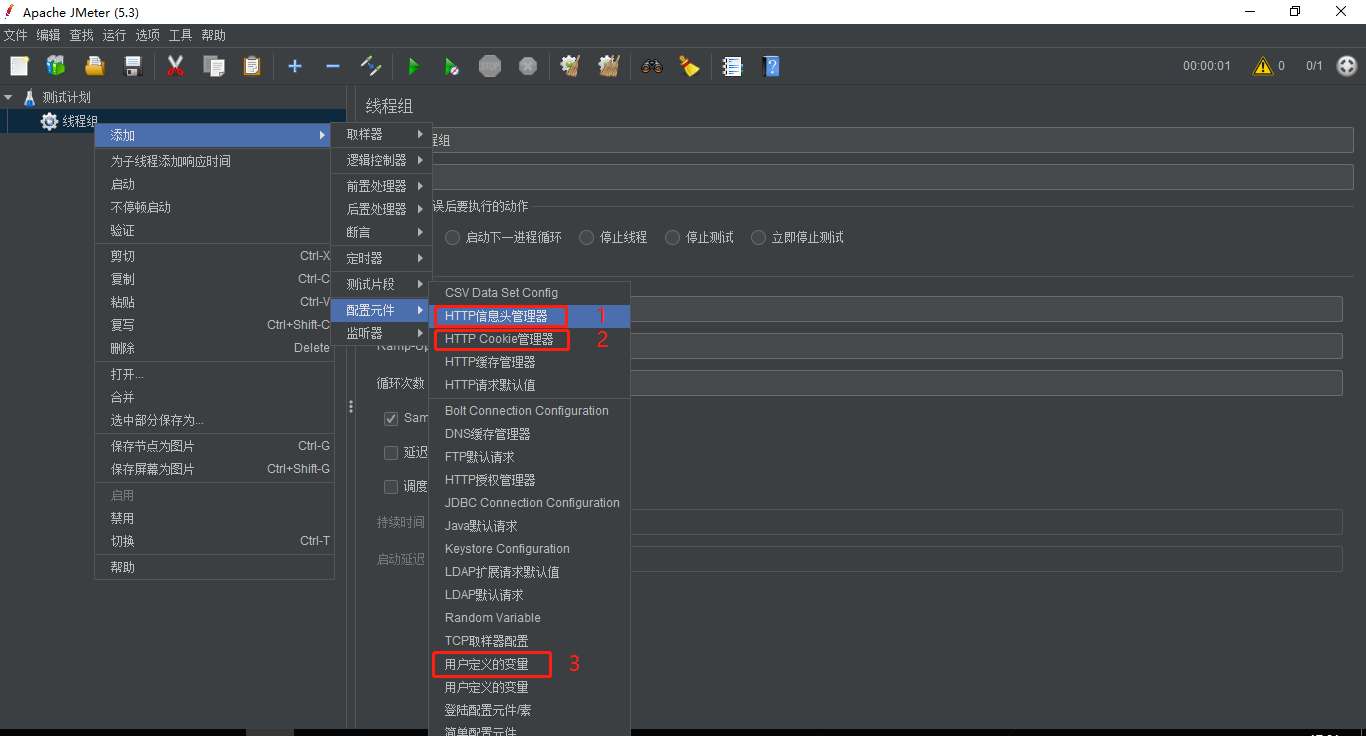Click the test plan flask icon
The image size is (1366, 736).
point(29,97)
